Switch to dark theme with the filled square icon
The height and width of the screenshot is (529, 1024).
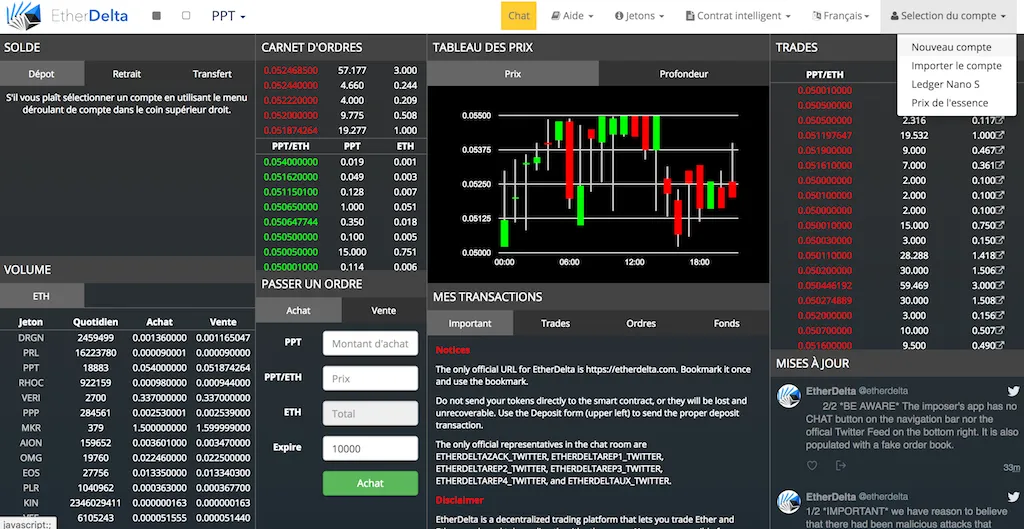coord(156,16)
